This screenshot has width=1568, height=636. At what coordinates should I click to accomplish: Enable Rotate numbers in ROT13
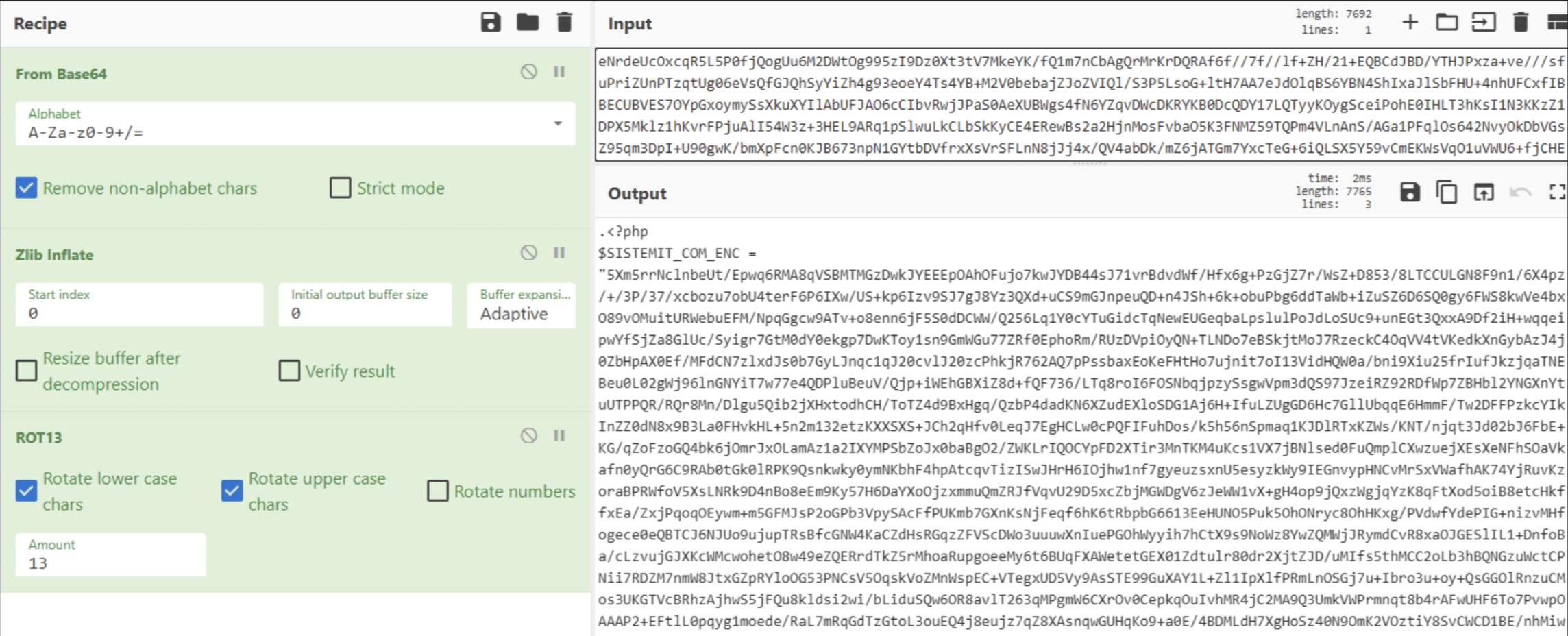coord(437,491)
